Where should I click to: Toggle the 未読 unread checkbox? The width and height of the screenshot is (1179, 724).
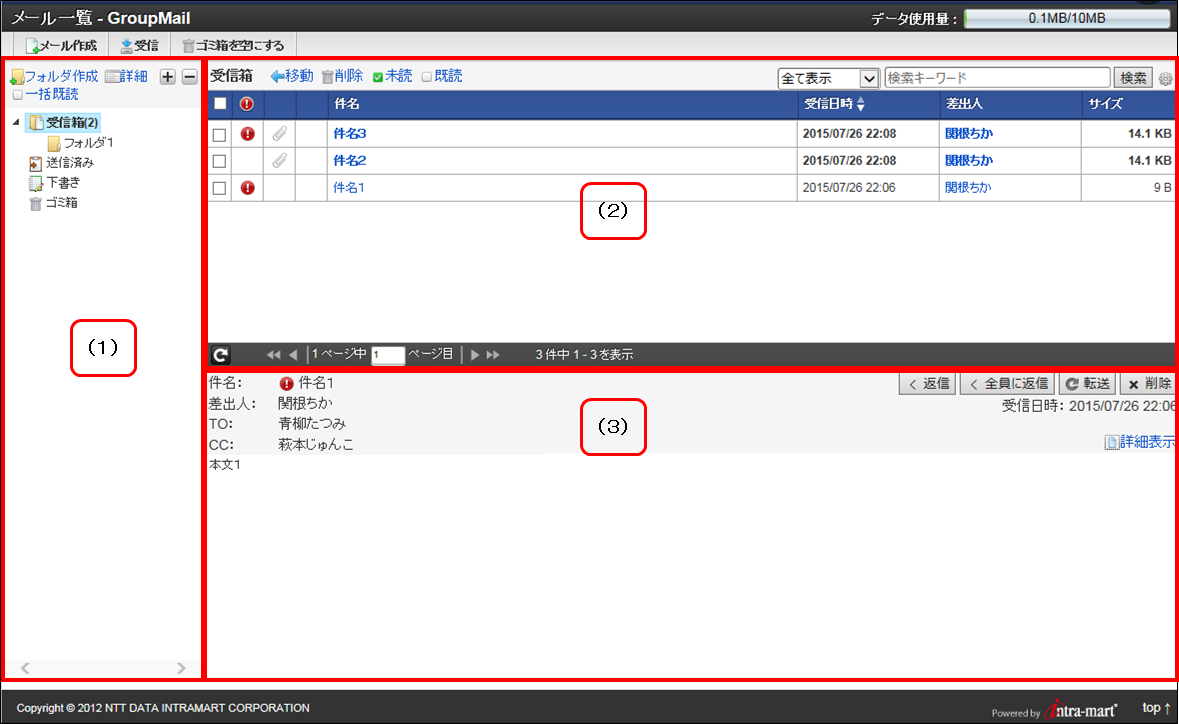point(378,77)
